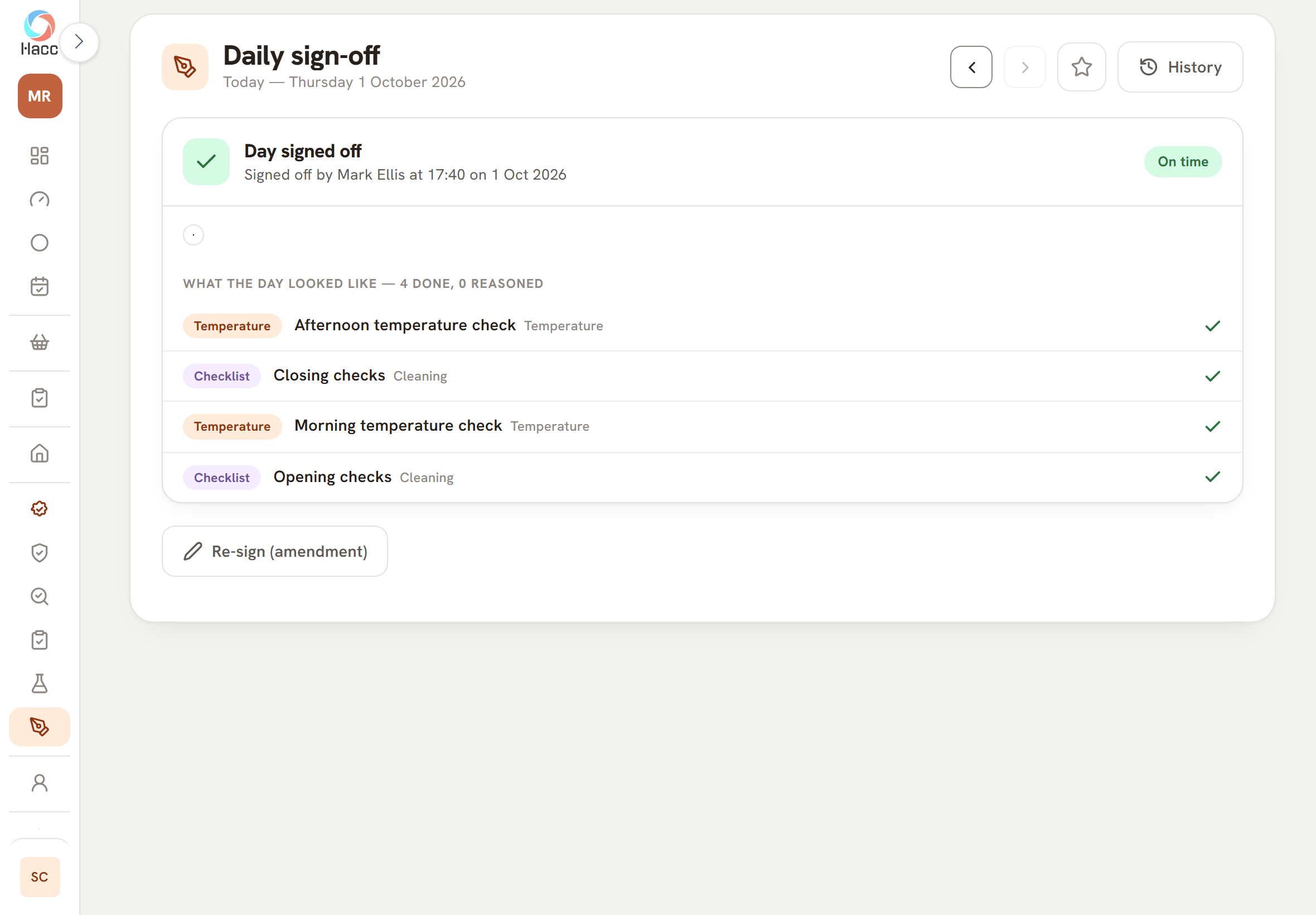Open the gauge speedometer icon in sidebar
This screenshot has width=1316, height=915.
(x=40, y=200)
